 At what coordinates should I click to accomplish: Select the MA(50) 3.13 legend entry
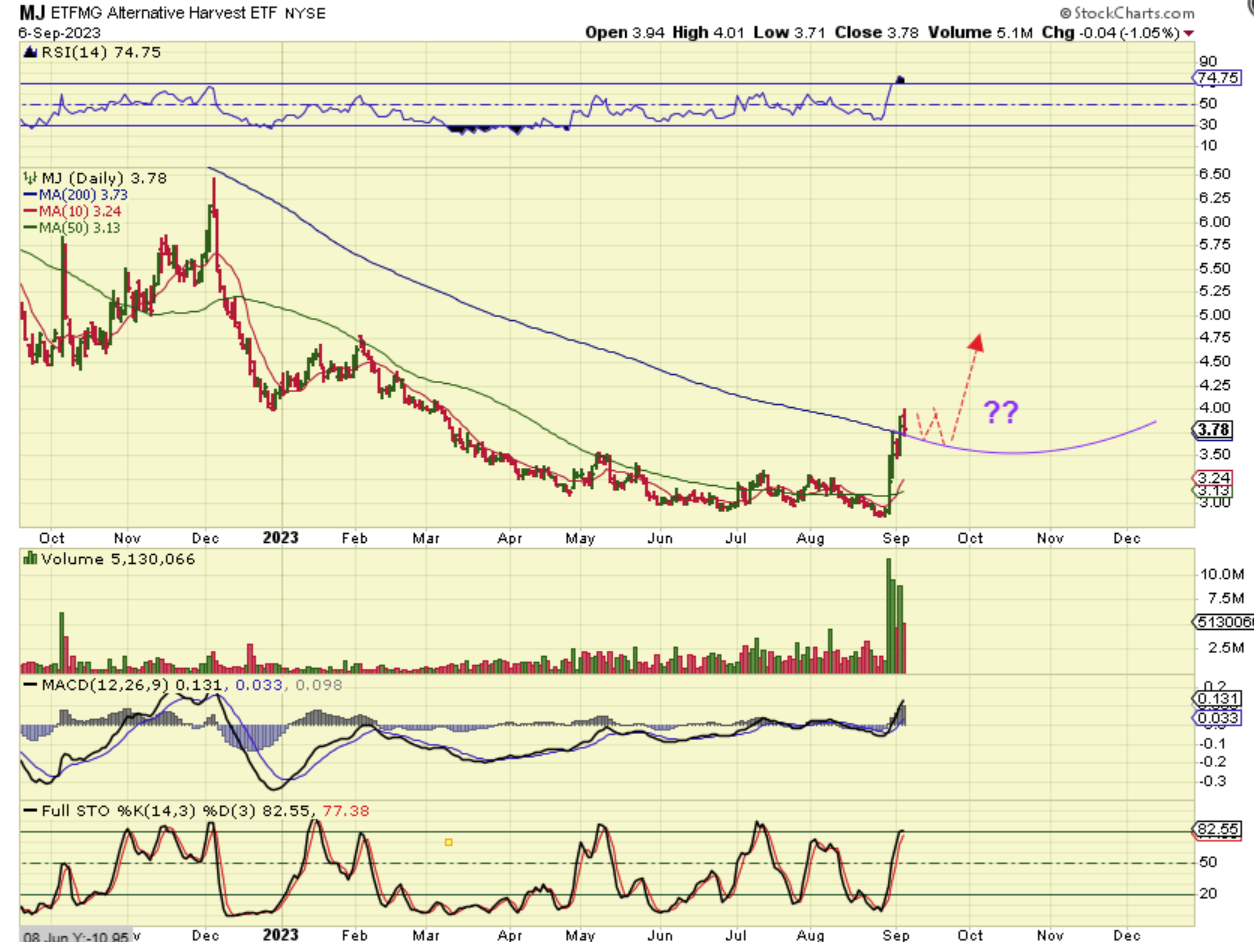70,228
